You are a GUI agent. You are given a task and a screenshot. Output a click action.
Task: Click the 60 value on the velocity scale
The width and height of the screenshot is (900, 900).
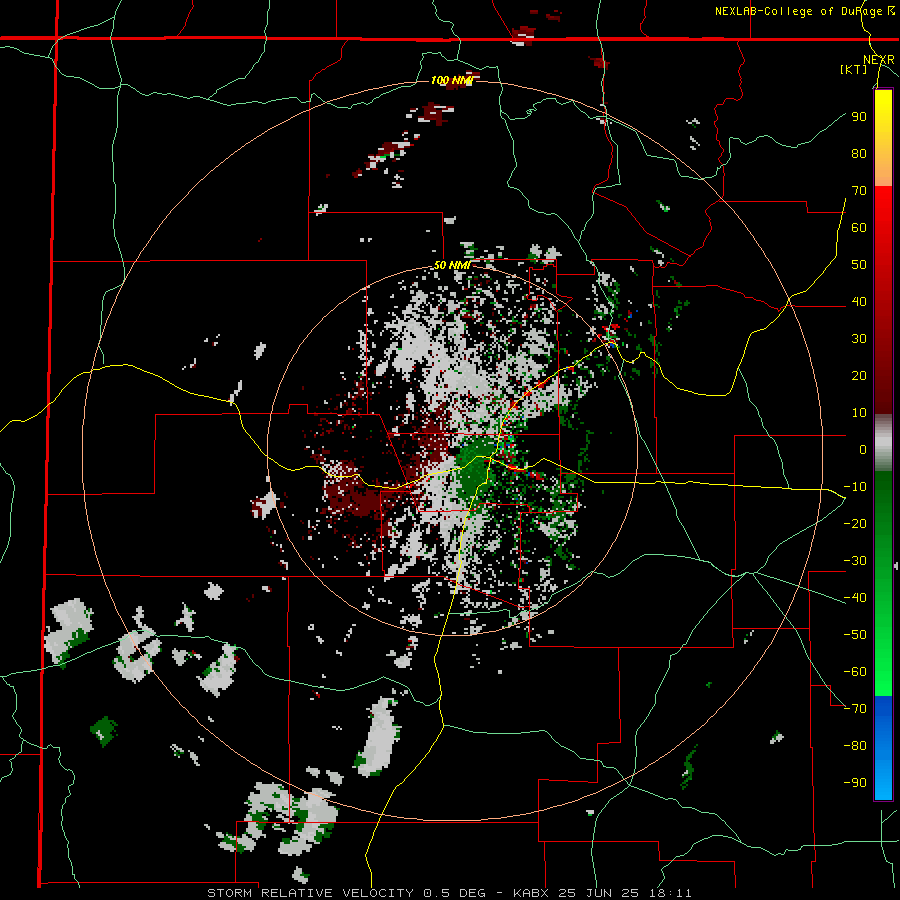coord(859,227)
